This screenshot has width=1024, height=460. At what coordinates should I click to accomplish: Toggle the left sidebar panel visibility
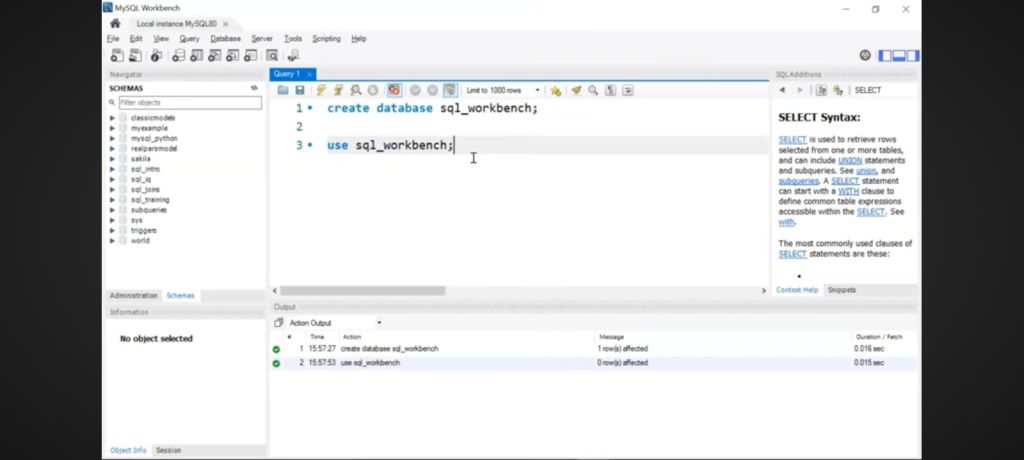886,55
